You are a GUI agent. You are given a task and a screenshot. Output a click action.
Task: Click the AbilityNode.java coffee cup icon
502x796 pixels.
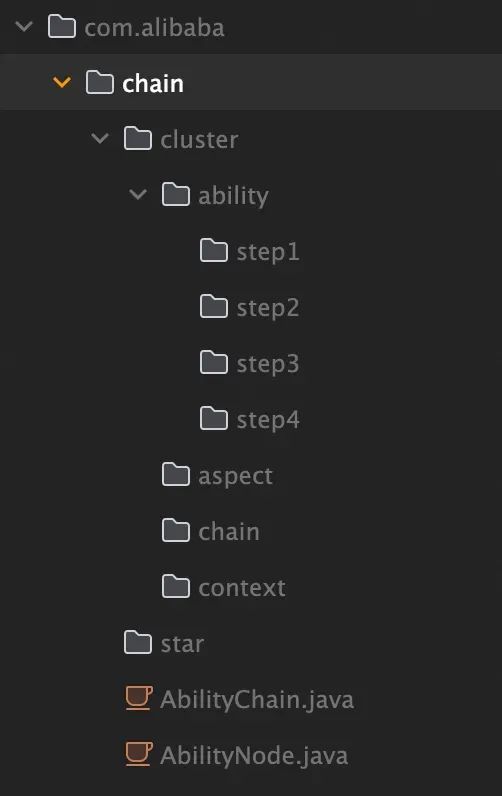pos(139,754)
